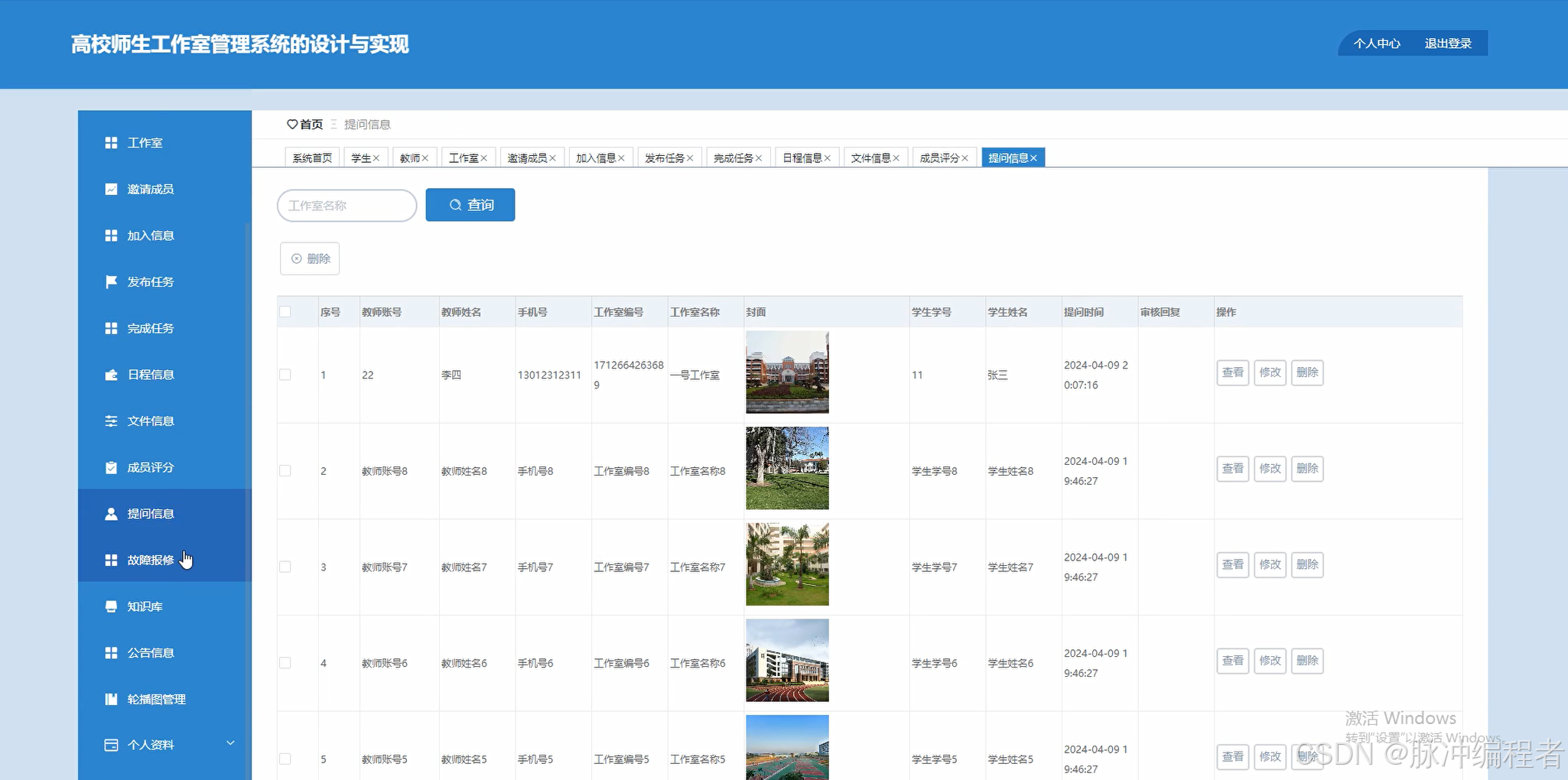The image size is (1568, 780).
Task: Close the 日程信息 tab
Action: pos(828,158)
